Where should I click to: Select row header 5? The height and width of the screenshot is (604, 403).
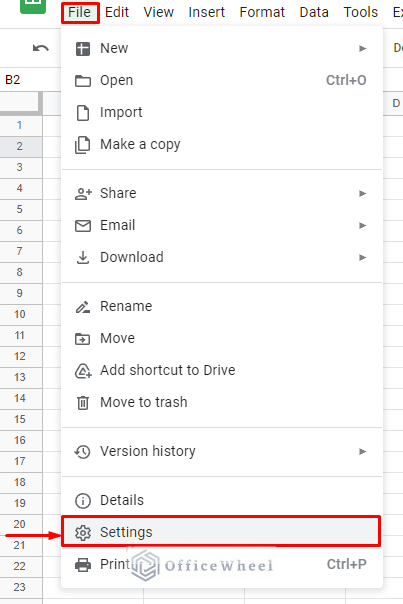pos(21,209)
